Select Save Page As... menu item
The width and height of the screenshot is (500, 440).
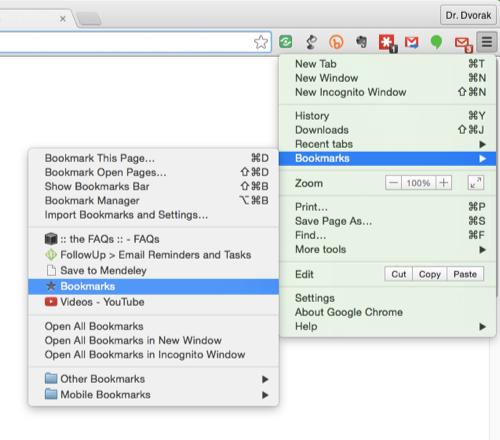click(x=387, y=221)
